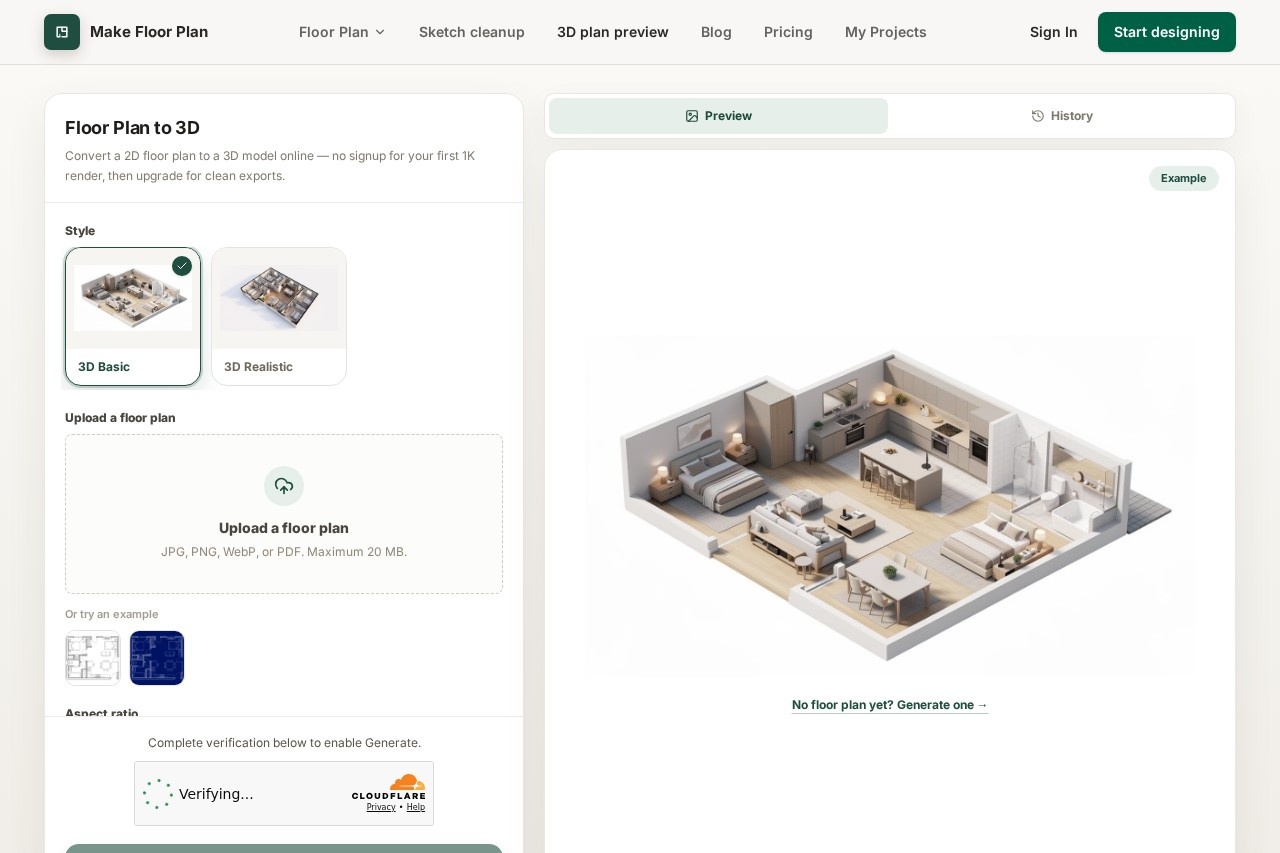Open the Pricing page
This screenshot has width=1280, height=853.
(x=788, y=32)
